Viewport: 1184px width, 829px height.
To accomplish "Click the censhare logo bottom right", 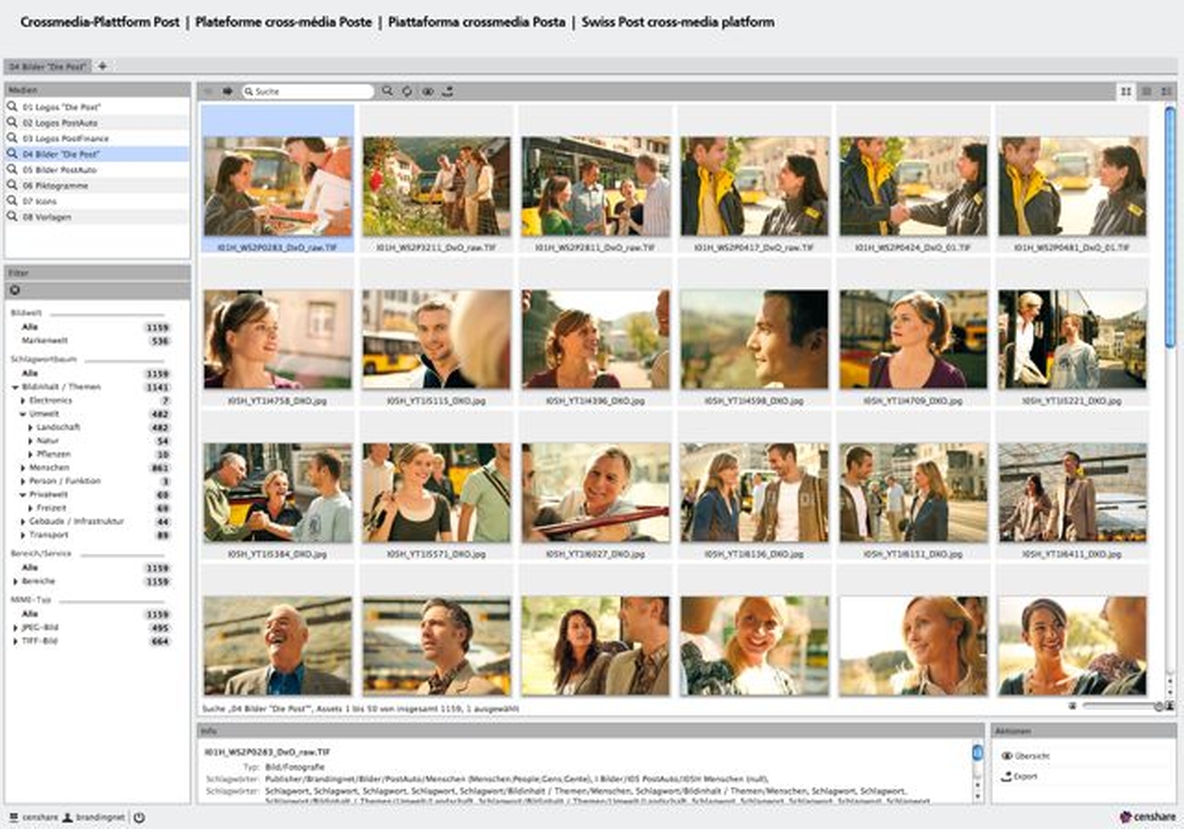I will point(1147,817).
